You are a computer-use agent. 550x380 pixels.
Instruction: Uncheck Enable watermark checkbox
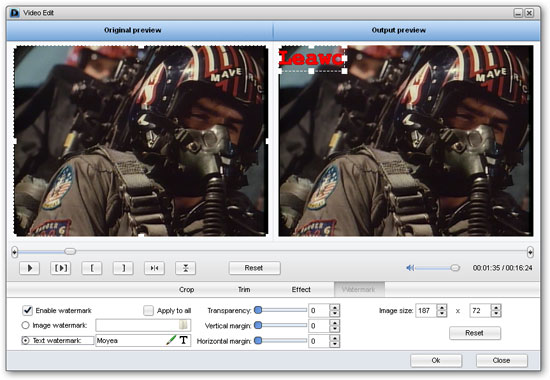[27, 310]
